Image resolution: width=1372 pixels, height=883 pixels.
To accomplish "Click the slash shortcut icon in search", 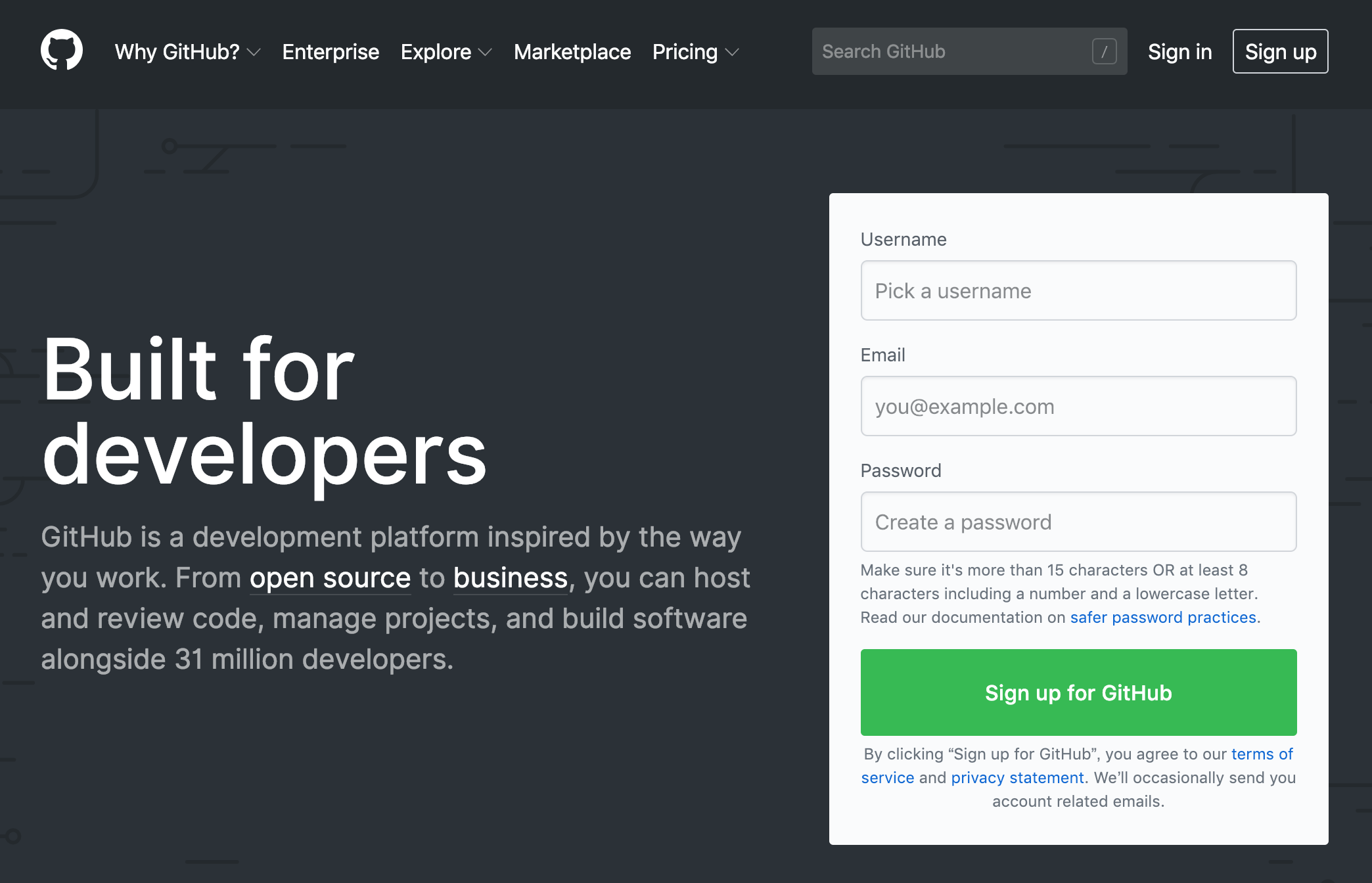I will (x=1104, y=51).
